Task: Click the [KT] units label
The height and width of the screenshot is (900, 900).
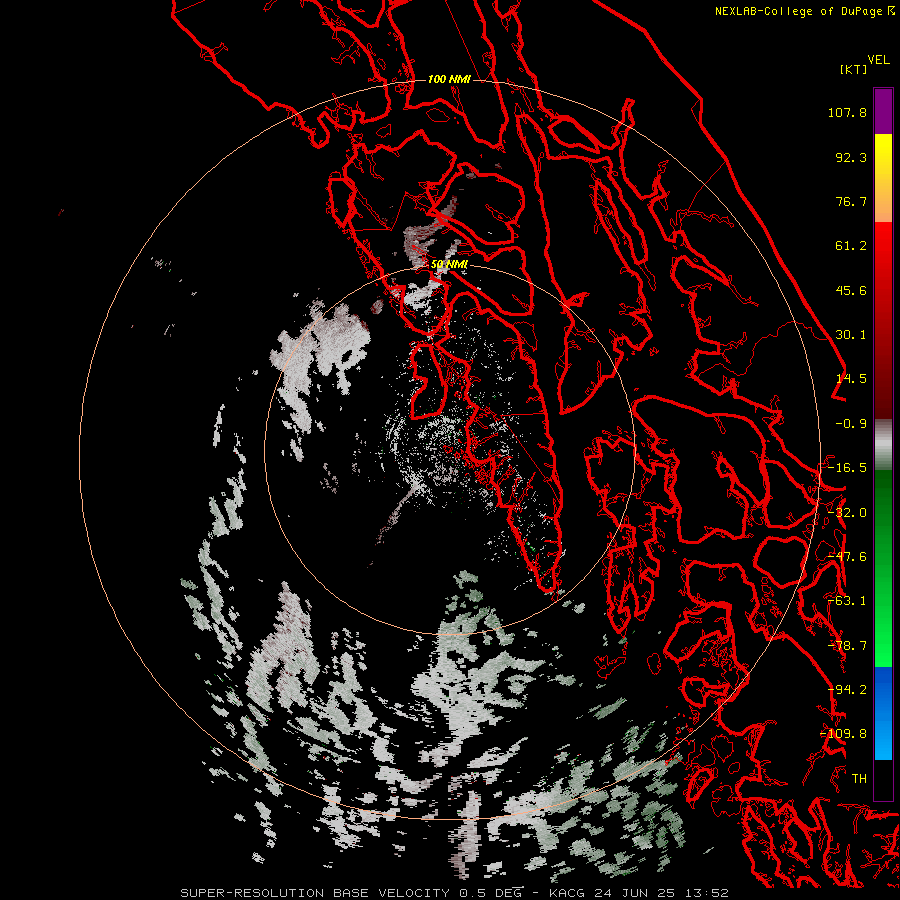Action: 854,69
